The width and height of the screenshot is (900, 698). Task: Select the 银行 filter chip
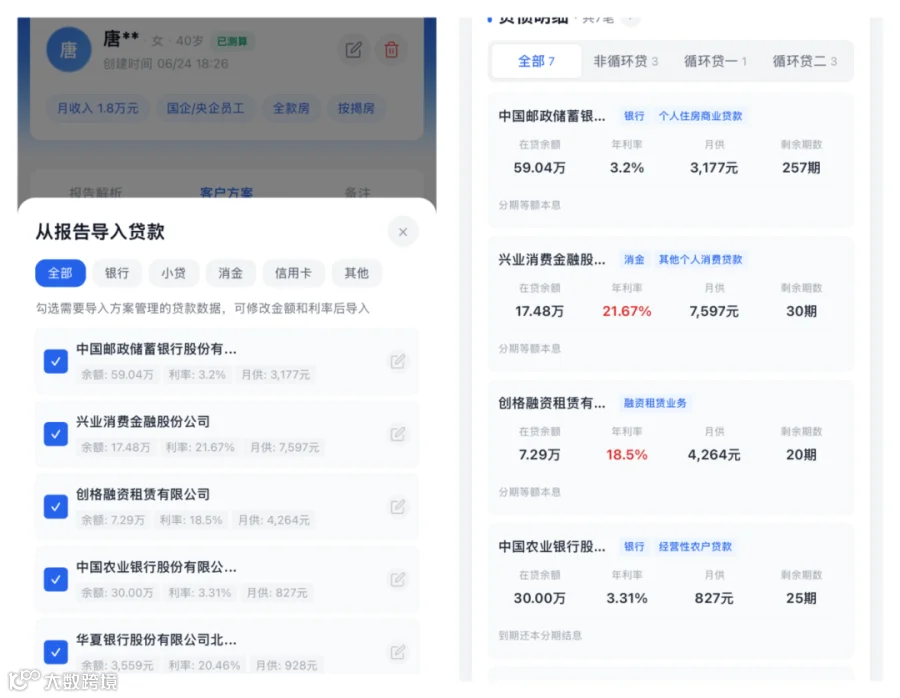coord(117,273)
